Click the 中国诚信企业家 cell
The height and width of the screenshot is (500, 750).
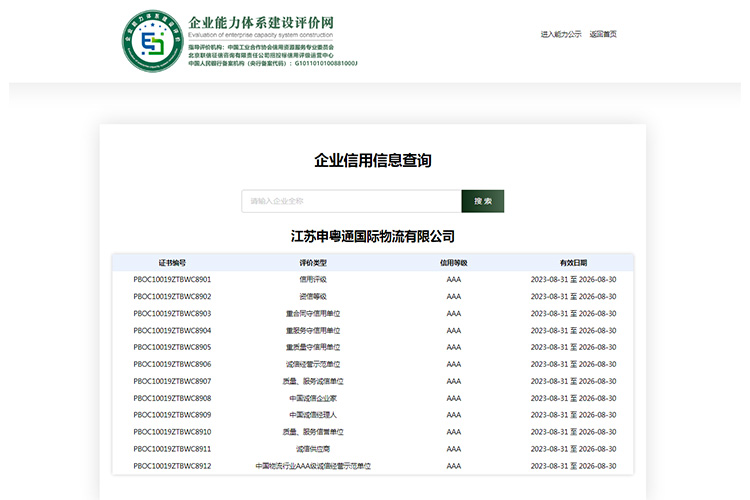tap(313, 398)
